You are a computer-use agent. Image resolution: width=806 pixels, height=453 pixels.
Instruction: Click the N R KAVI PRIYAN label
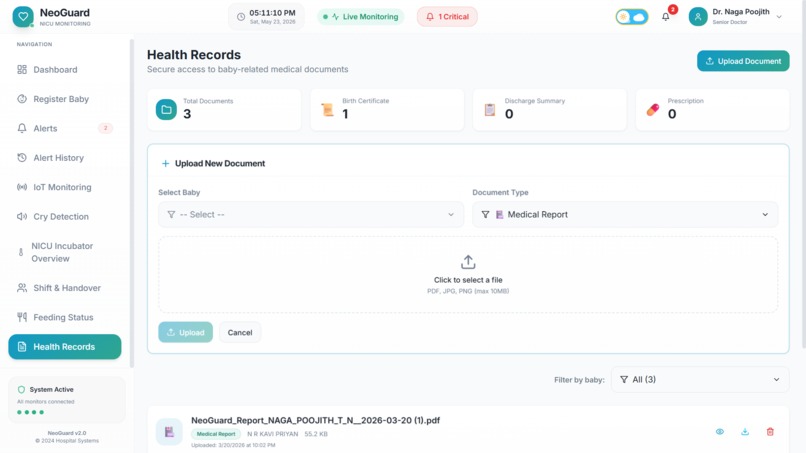tap(272, 434)
